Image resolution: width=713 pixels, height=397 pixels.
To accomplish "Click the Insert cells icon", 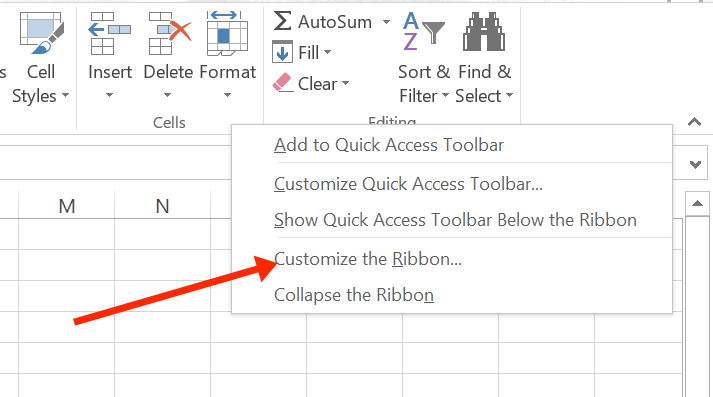I will tap(109, 33).
